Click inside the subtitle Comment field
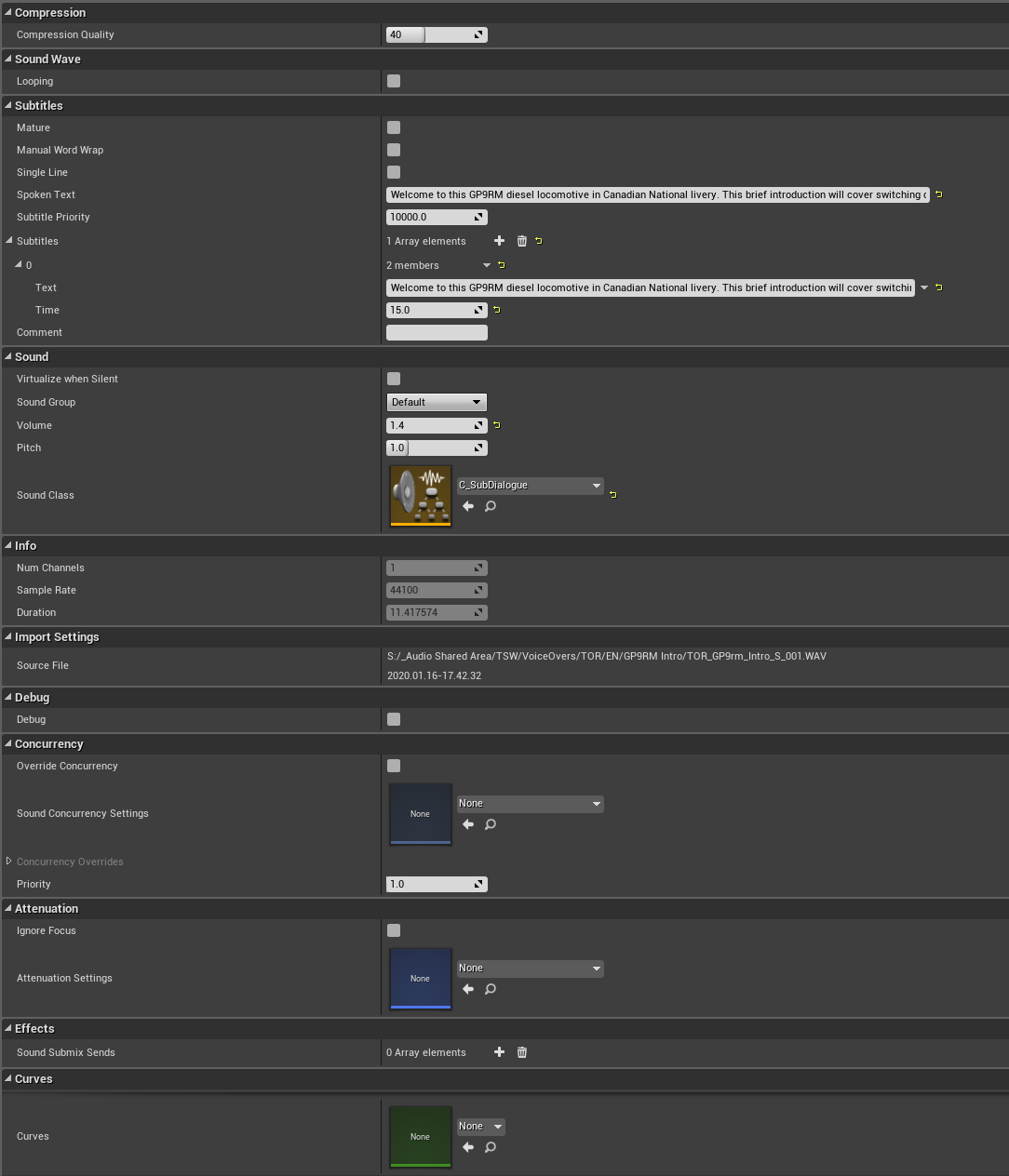Viewport: 1009px width, 1176px height. pyautogui.click(x=436, y=332)
